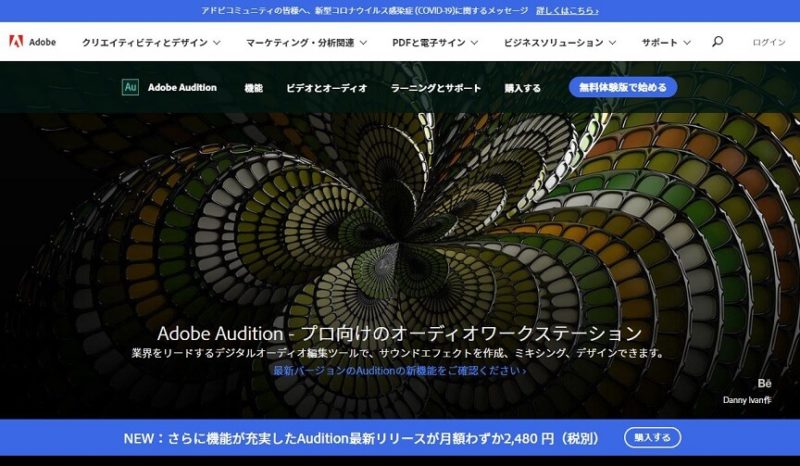800x466 pixels.
Task: Open 購入する tab in Audition nav
Action: [522, 88]
